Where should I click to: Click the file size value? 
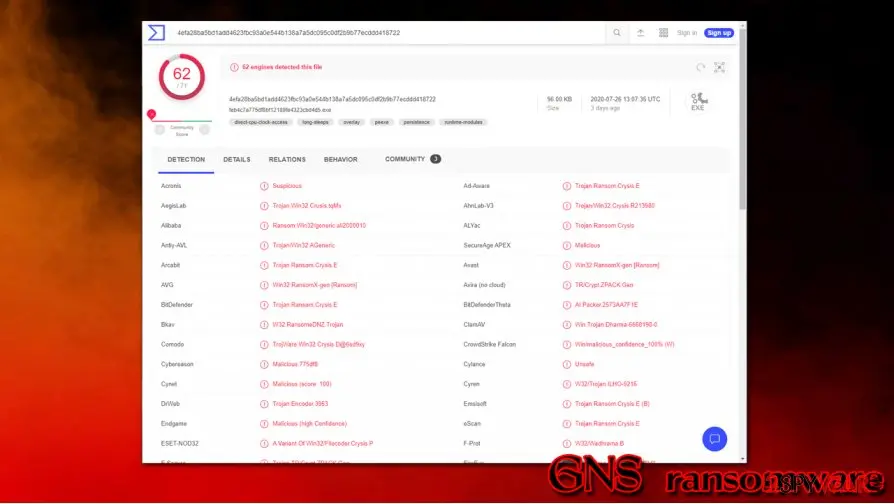click(x=559, y=99)
